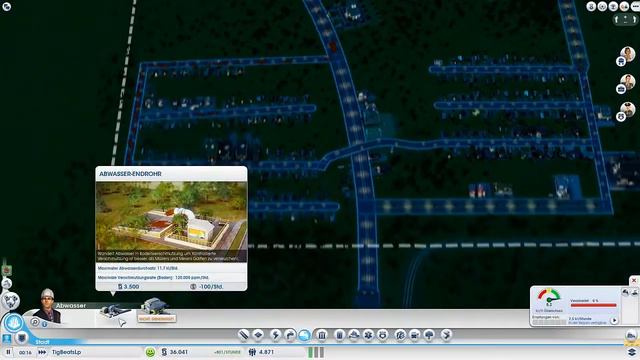Click the magnifier icon beside the advisor
640x360 pixels.
pyautogui.click(x=35, y=322)
